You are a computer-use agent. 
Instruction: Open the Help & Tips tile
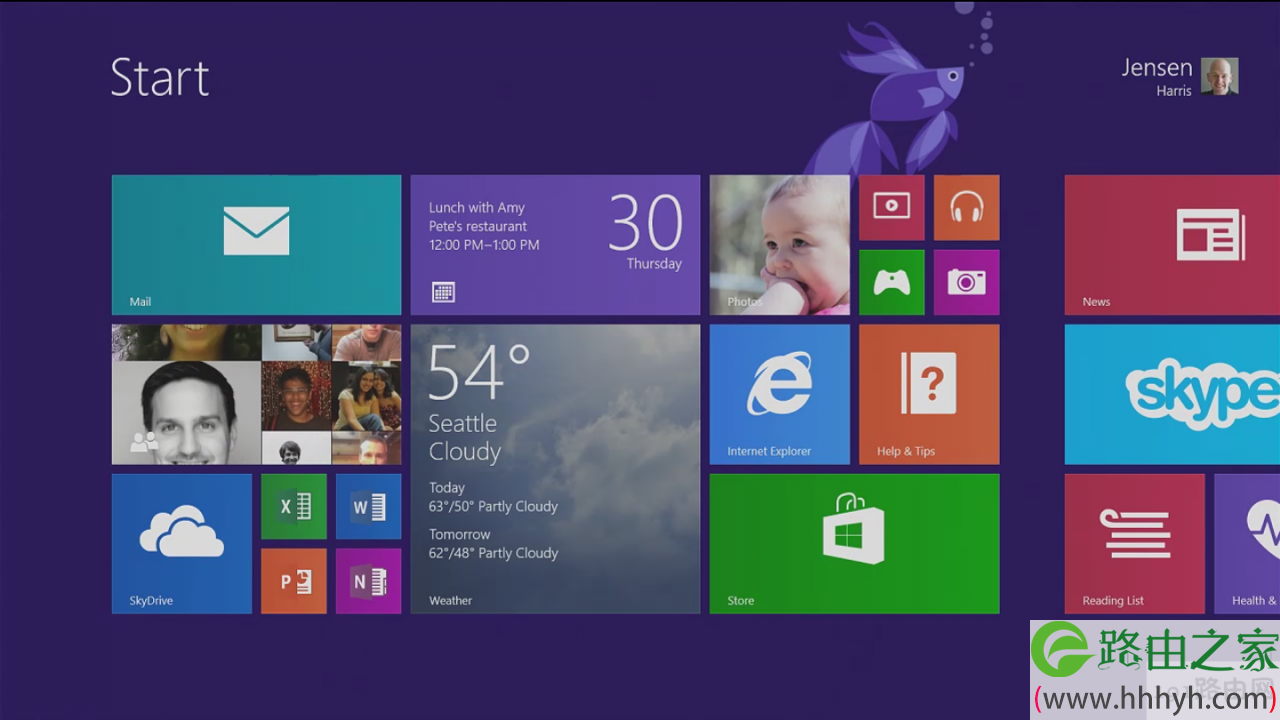click(929, 394)
